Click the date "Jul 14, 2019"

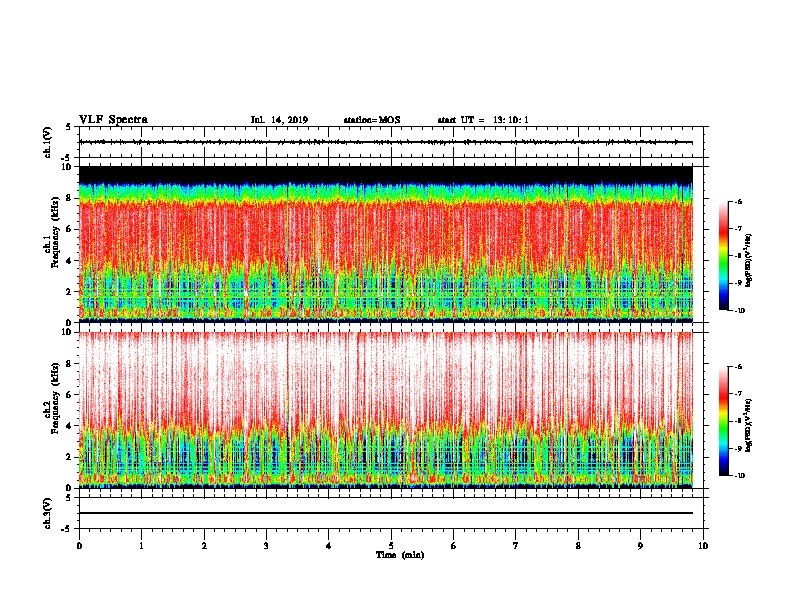279,120
